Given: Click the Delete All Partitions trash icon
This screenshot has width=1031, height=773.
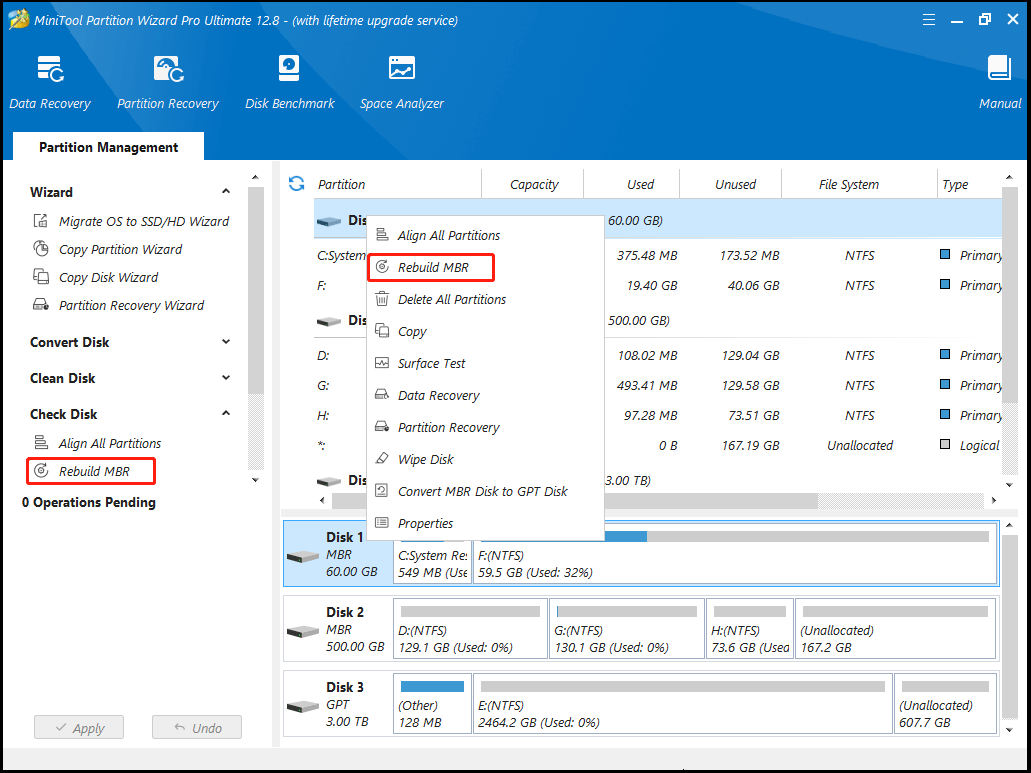Looking at the screenshot, I should click(x=382, y=299).
